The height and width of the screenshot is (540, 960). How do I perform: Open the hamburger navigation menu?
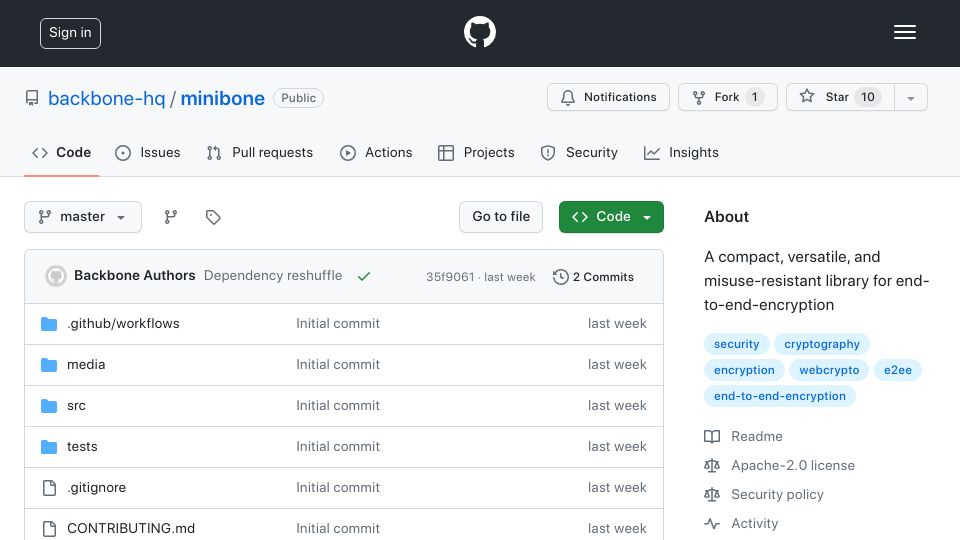(904, 32)
